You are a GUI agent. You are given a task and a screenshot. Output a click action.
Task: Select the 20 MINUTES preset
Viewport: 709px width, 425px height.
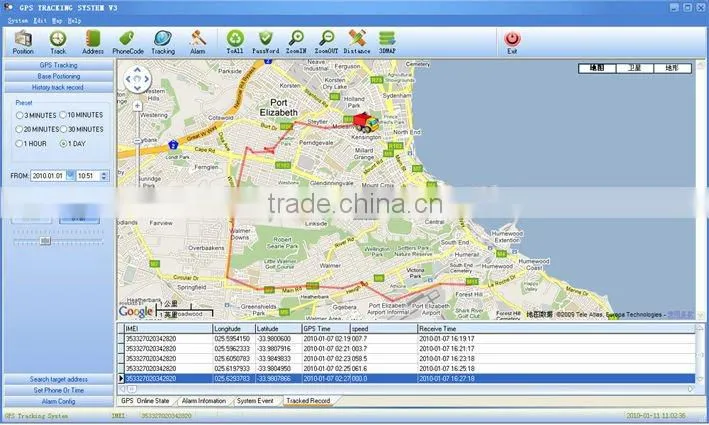[x=37, y=129]
